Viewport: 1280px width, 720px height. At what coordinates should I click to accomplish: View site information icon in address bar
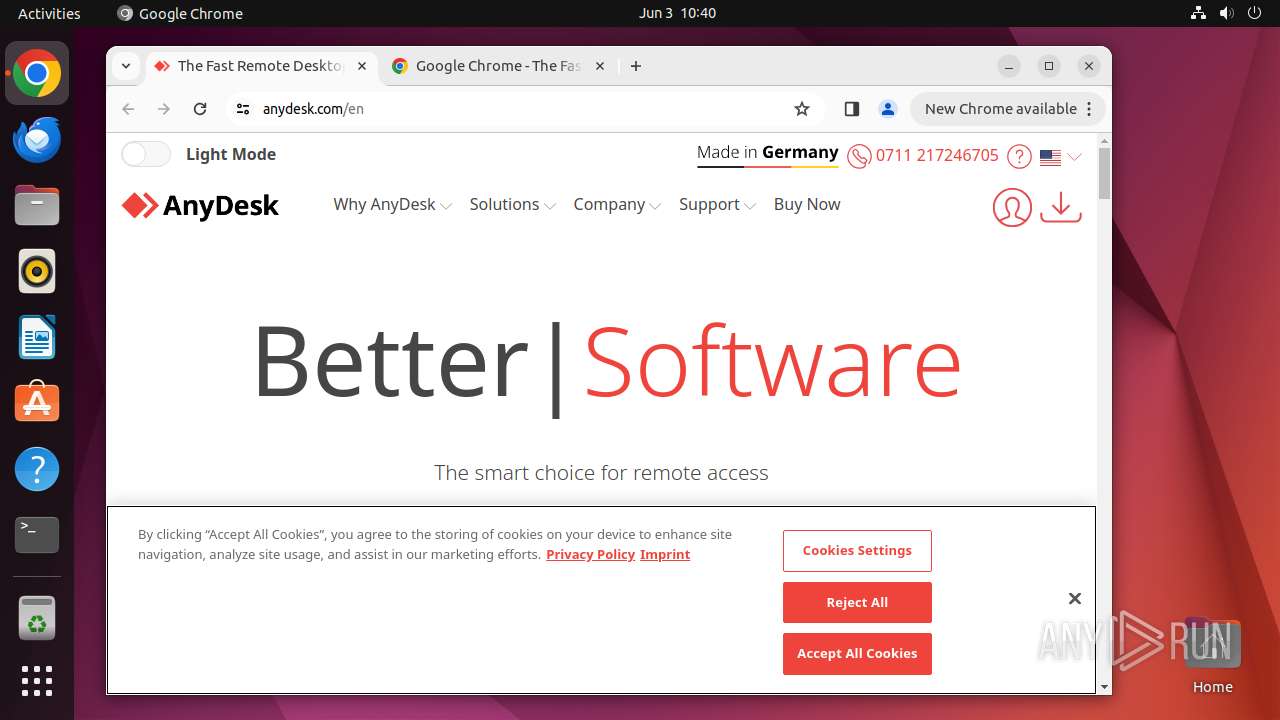click(x=243, y=109)
